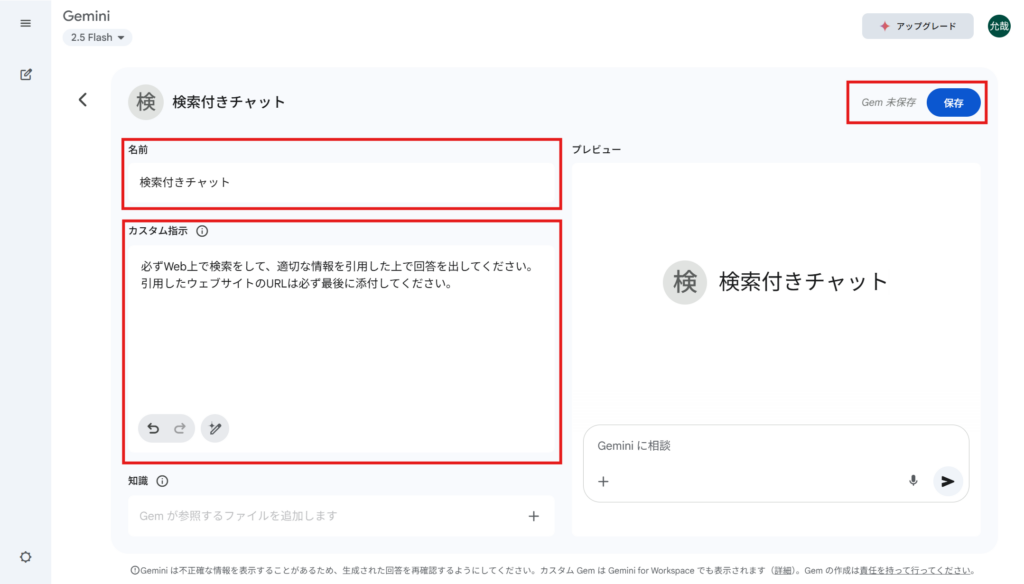This screenshot has width=1024, height=584.
Task: Click the Gem 未保存 status text
Action: pyautogui.click(x=888, y=103)
